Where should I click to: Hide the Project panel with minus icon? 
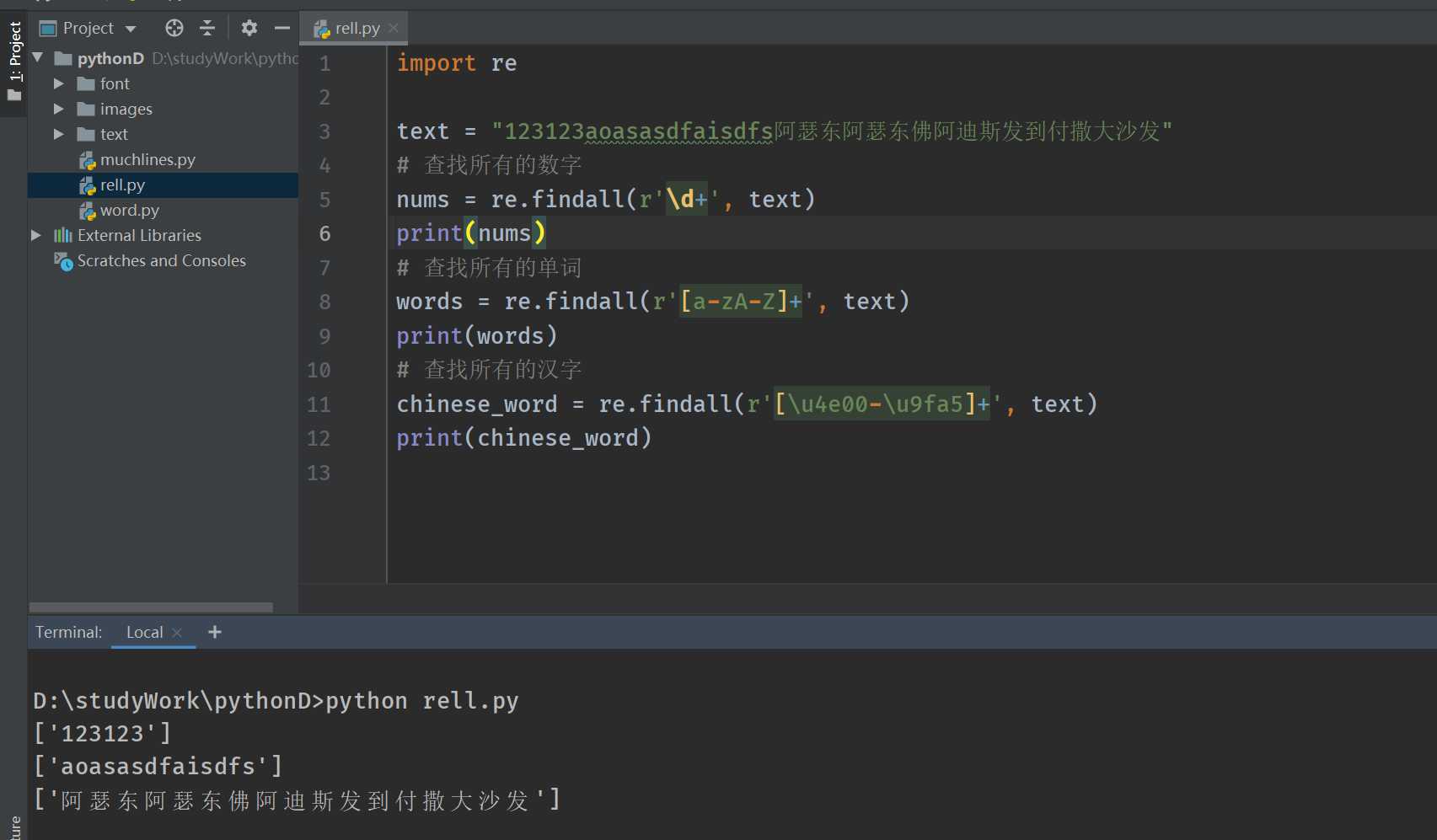282,28
